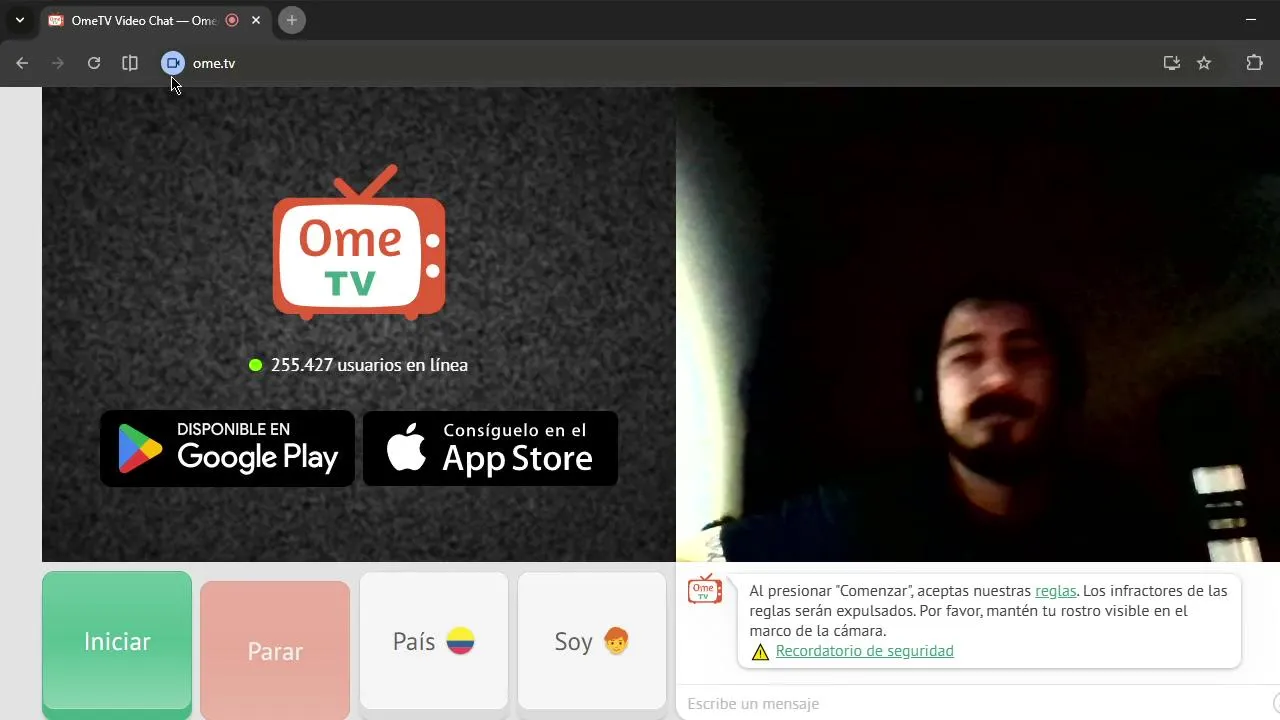Click the small OmeTV icon in chat

click(705, 589)
